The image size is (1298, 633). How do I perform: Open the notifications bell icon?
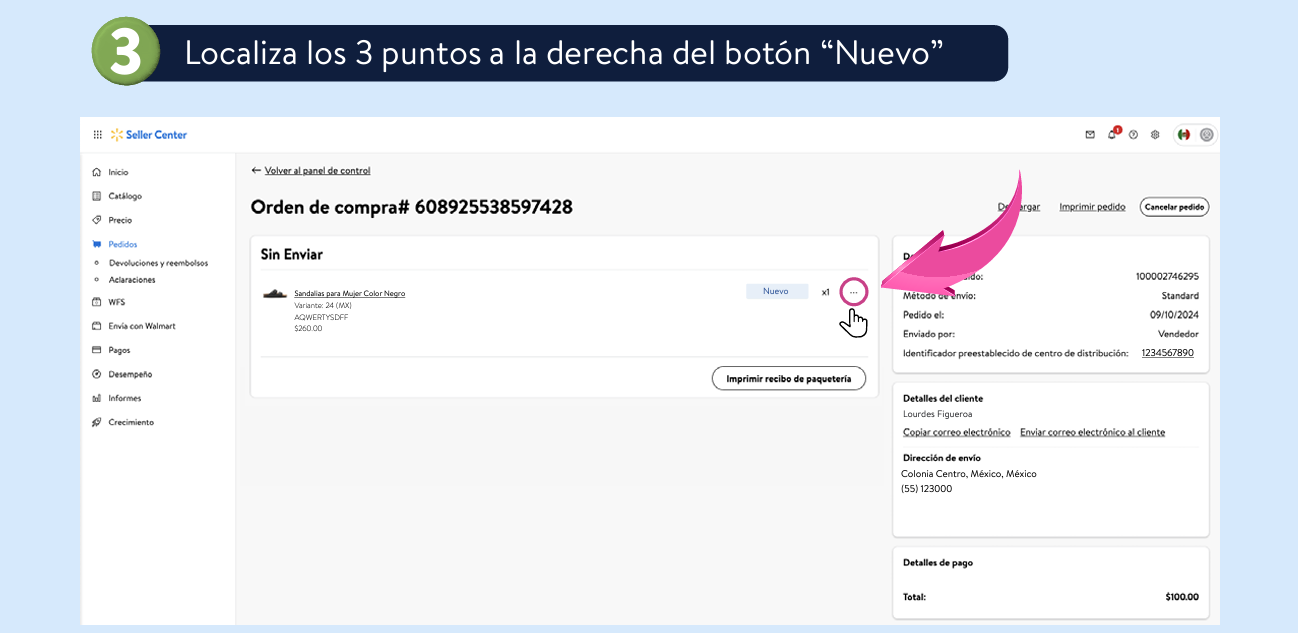tap(1112, 134)
